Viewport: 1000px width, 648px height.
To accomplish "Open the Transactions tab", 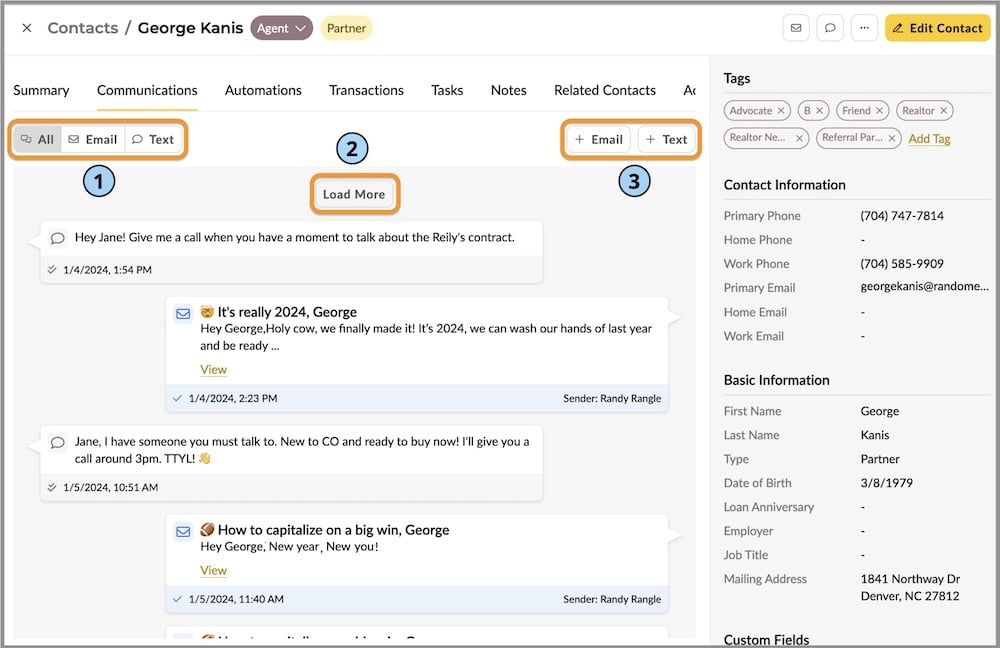I will 366,90.
